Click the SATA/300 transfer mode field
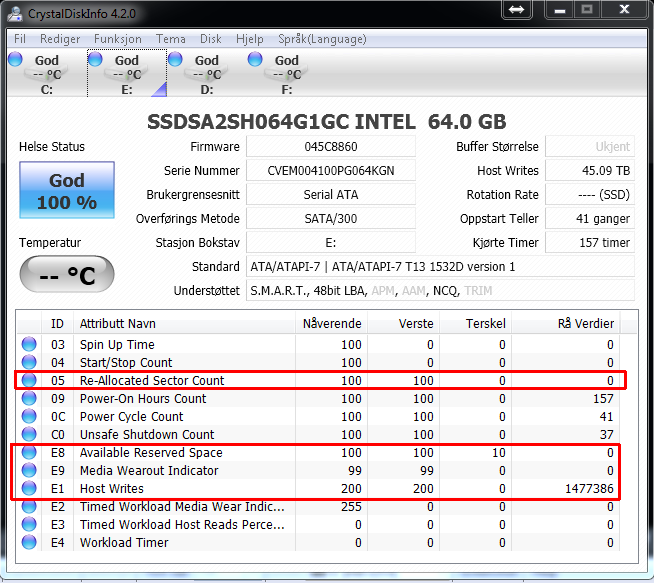The image size is (654, 583). (331, 219)
